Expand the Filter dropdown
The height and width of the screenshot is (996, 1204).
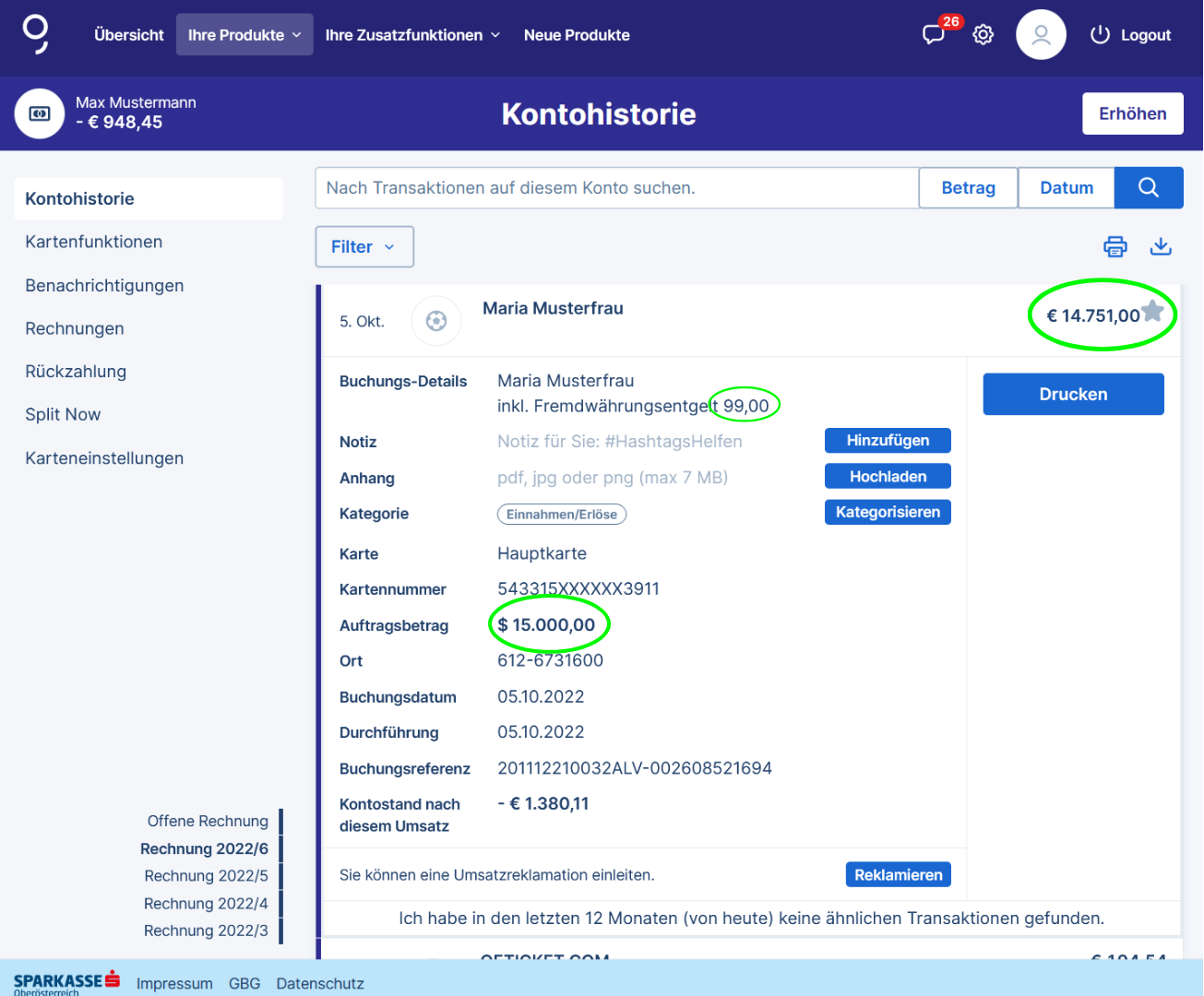(x=364, y=247)
